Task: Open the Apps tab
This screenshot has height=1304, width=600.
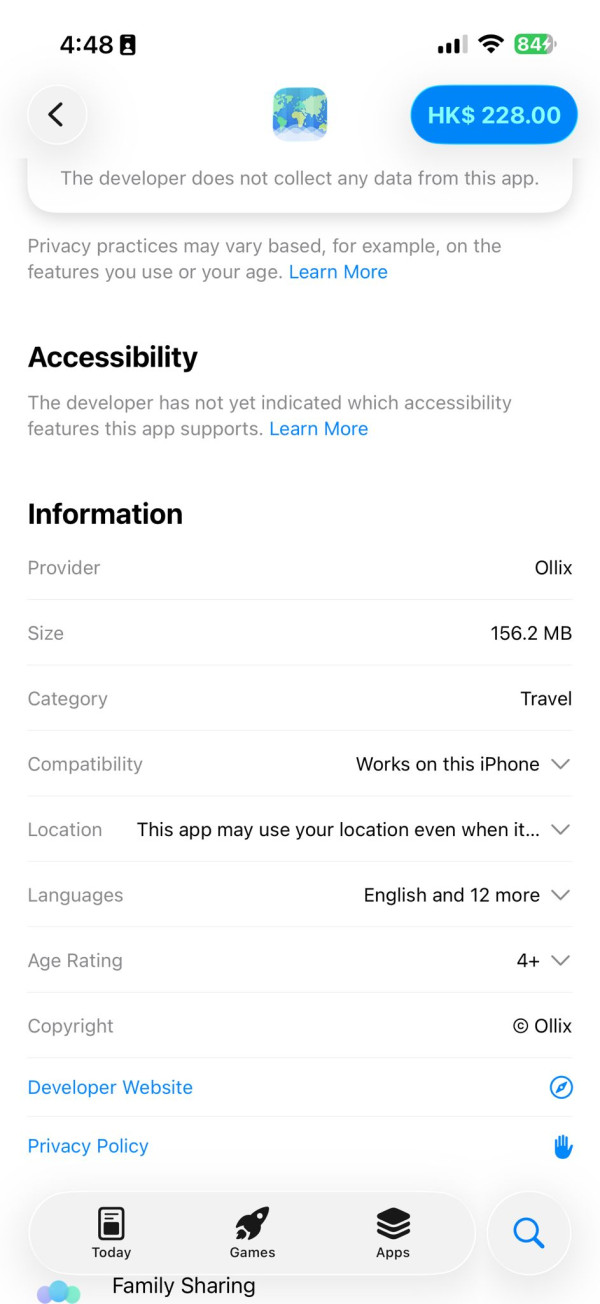Action: [x=393, y=1232]
